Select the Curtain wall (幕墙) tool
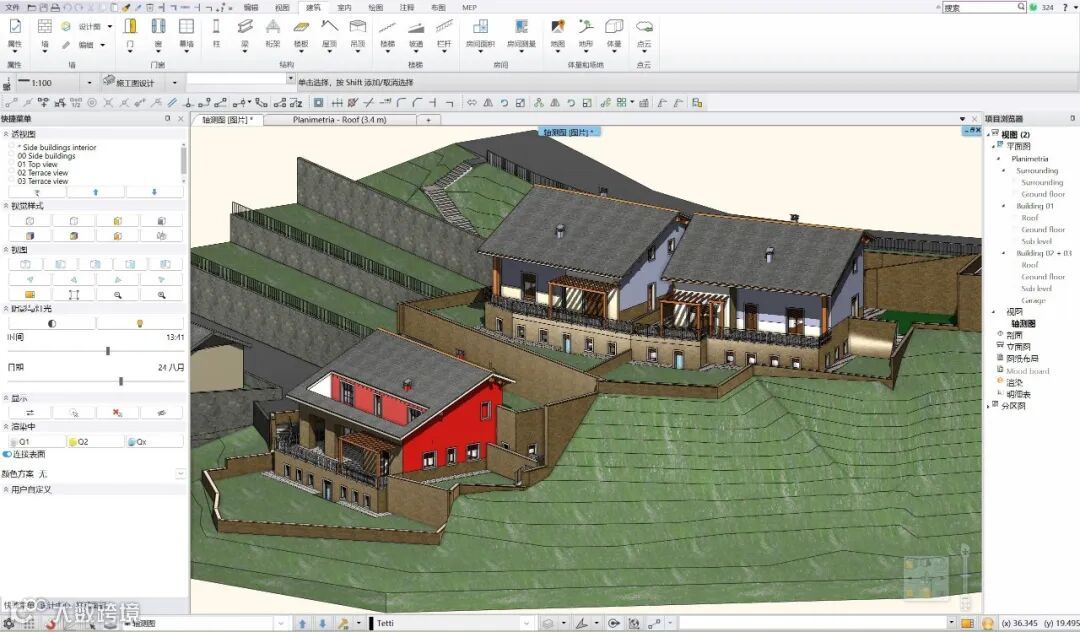The width and height of the screenshot is (1080, 632). click(x=186, y=34)
